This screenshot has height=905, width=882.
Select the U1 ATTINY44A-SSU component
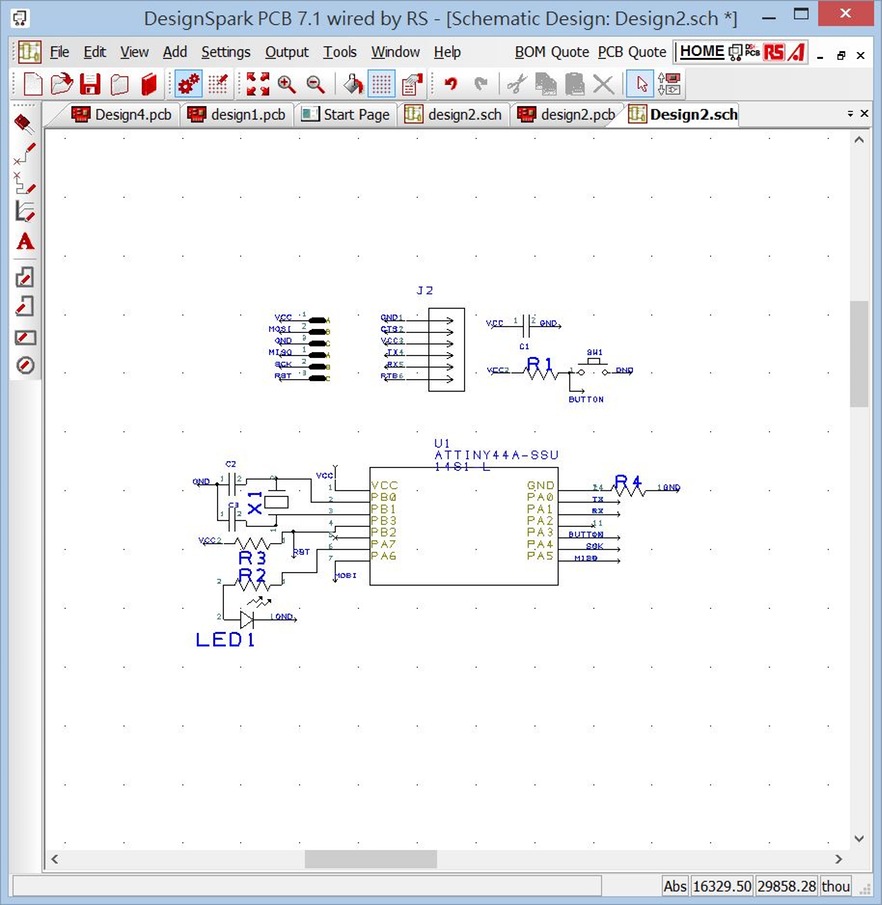coord(464,526)
